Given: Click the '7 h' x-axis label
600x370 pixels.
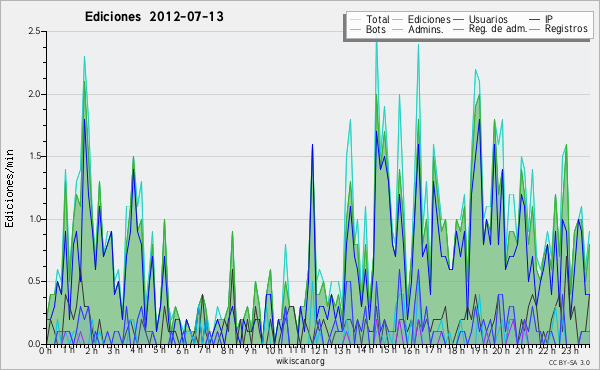Looking at the screenshot, I should tap(204, 350).
